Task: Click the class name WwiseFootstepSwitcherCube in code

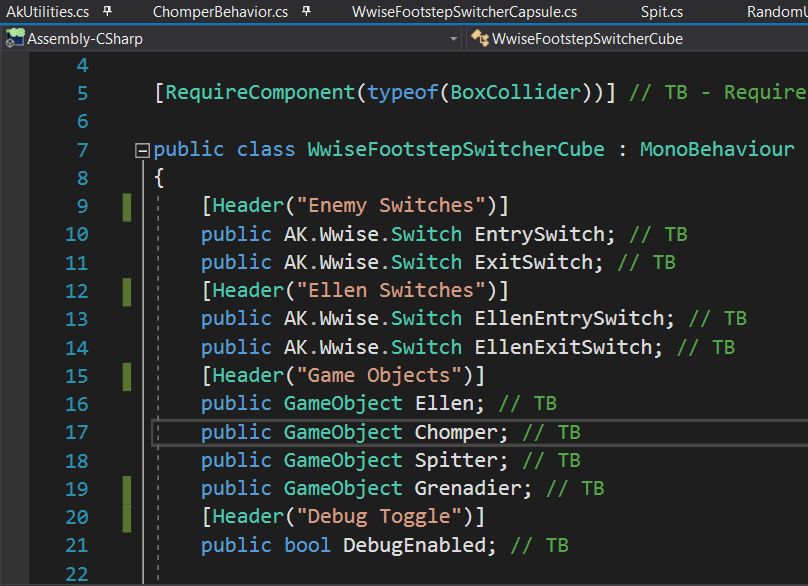Action: (456, 149)
